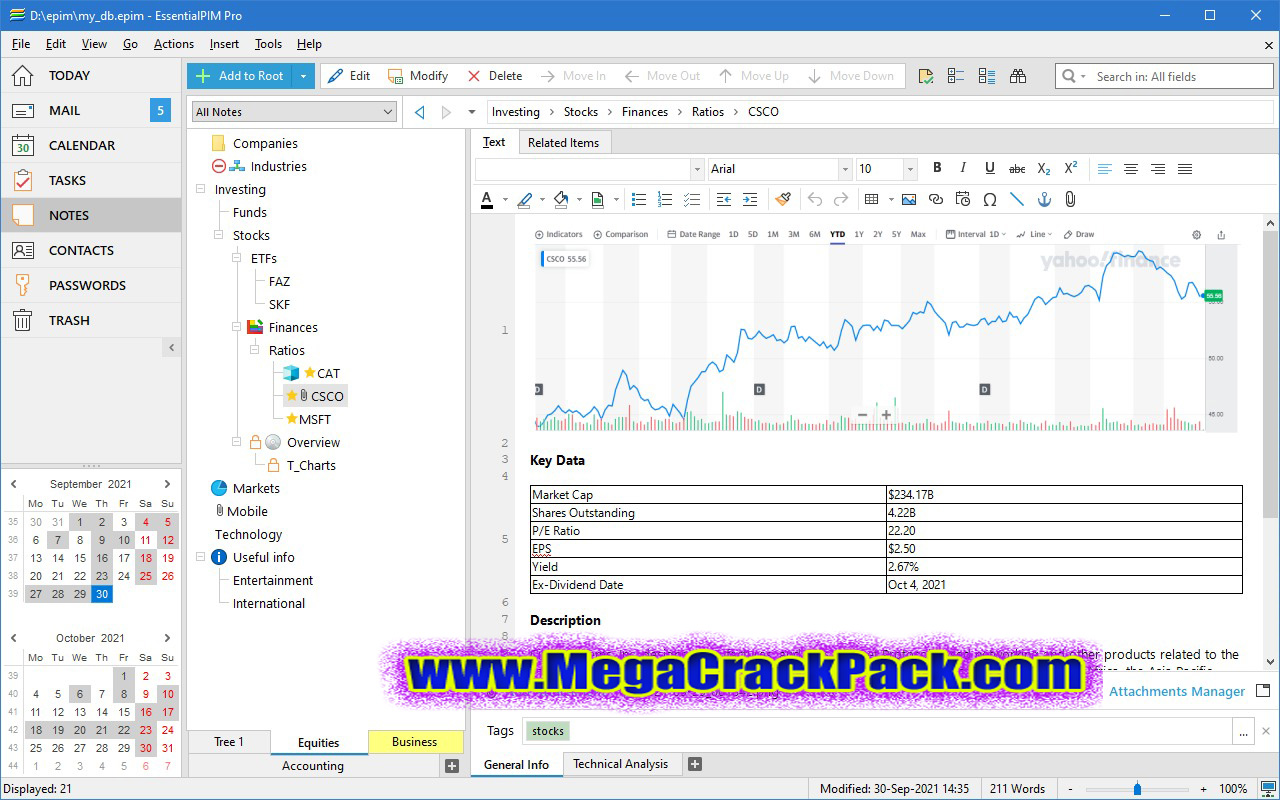Click the collapse all tree icon
The image size is (1280, 800).
point(956,76)
